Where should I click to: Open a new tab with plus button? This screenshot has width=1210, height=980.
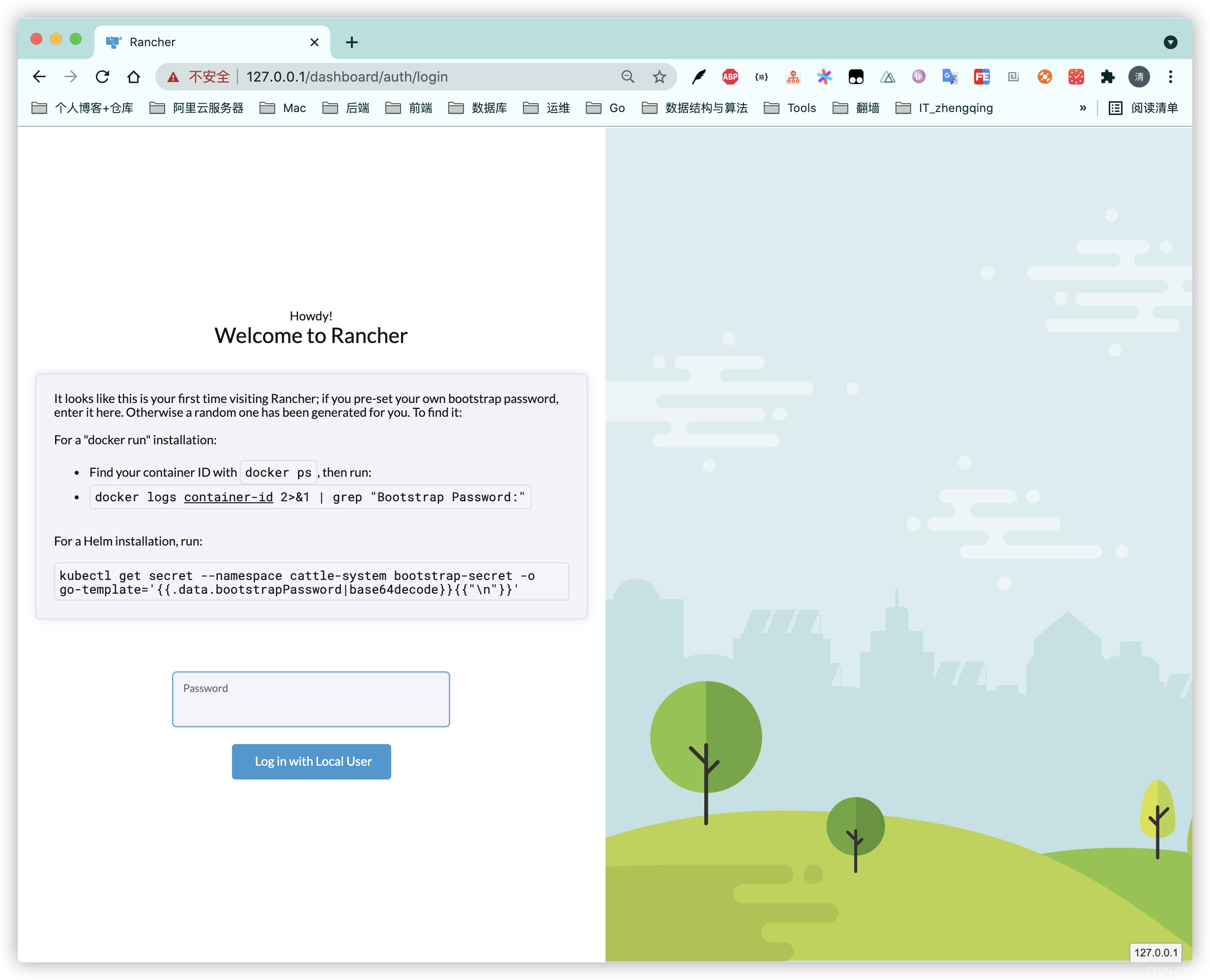click(351, 42)
